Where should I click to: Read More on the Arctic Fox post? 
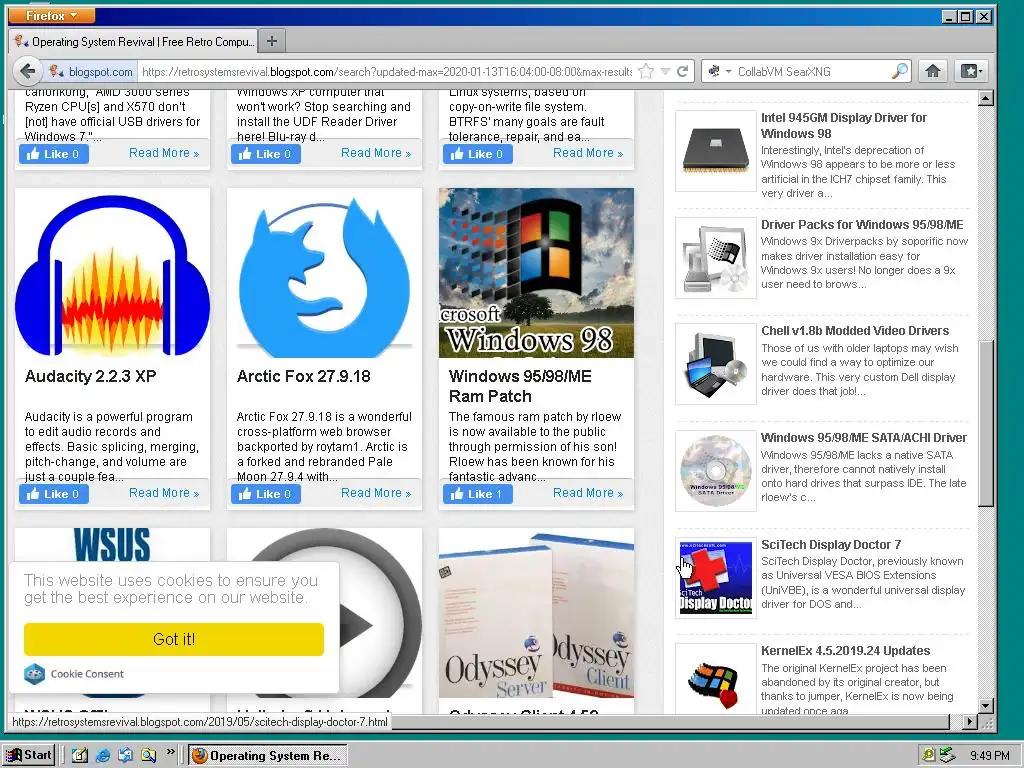coord(376,493)
